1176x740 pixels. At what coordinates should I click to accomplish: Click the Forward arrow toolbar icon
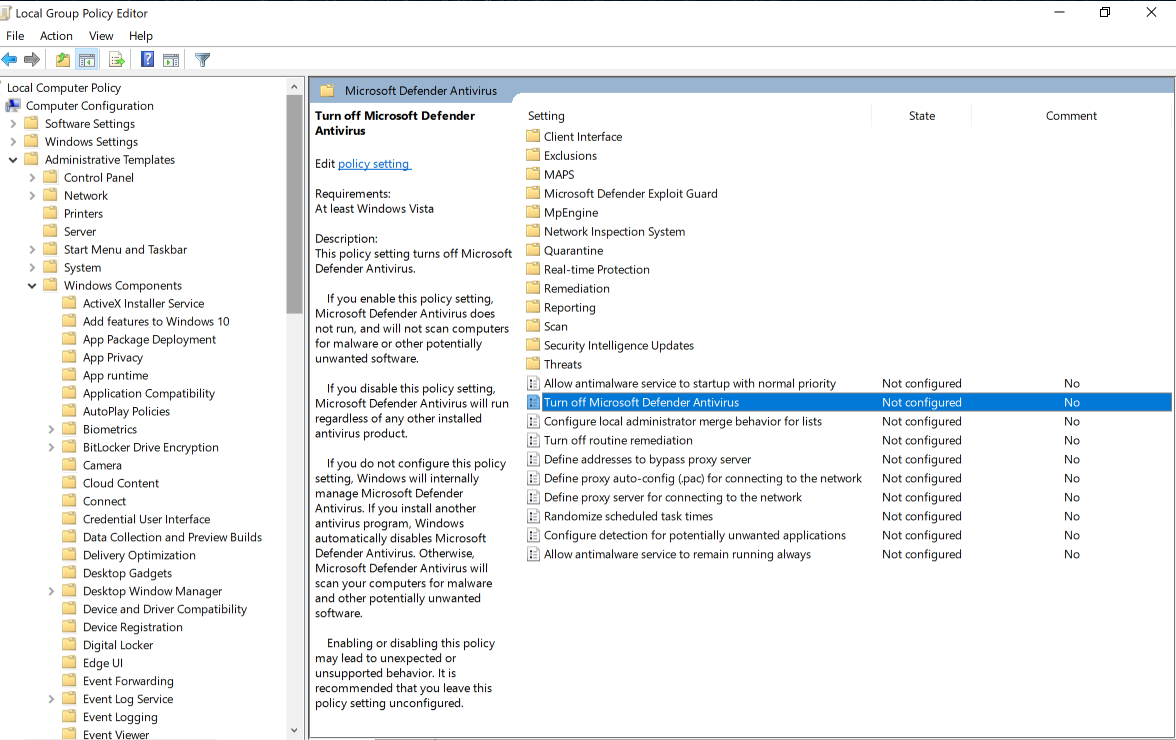pos(32,60)
